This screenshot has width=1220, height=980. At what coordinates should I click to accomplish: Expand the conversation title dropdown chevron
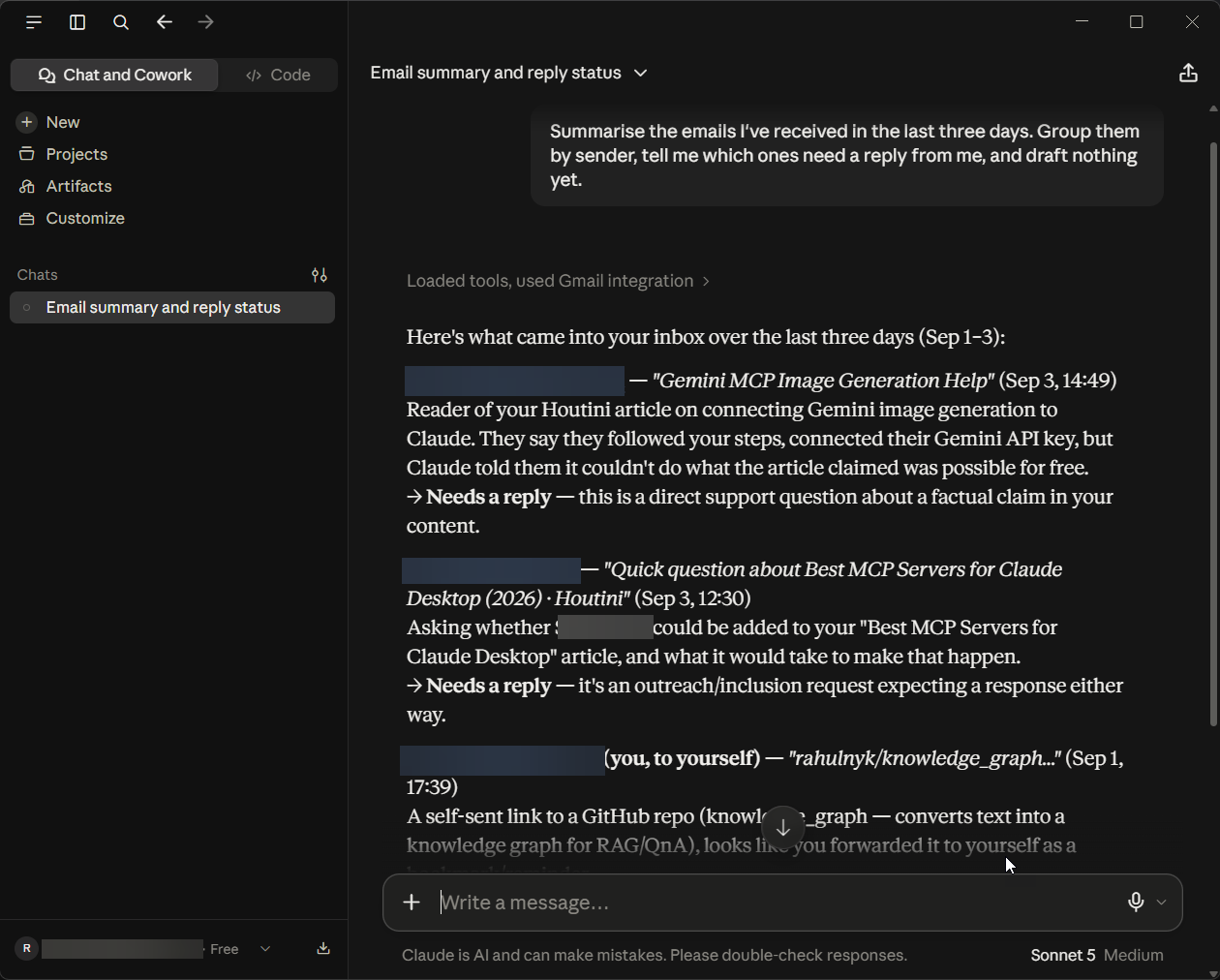640,73
